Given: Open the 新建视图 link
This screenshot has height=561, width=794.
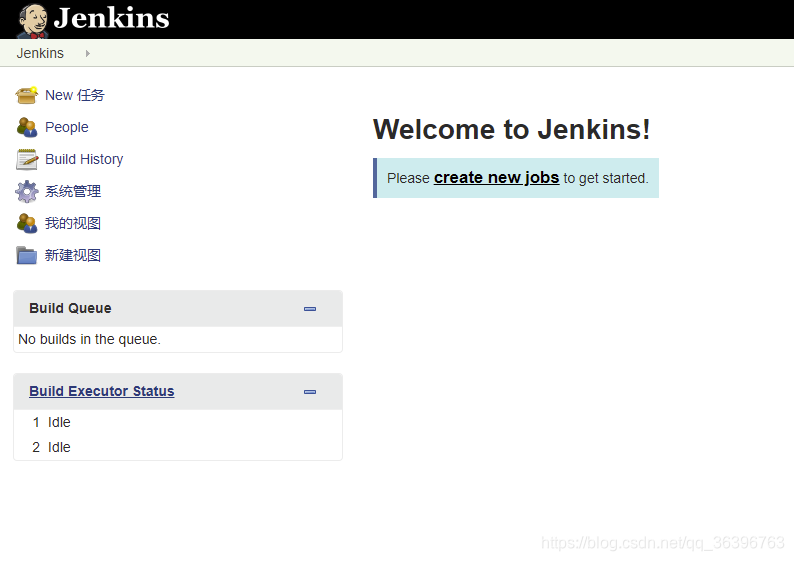Looking at the screenshot, I should point(73,255).
